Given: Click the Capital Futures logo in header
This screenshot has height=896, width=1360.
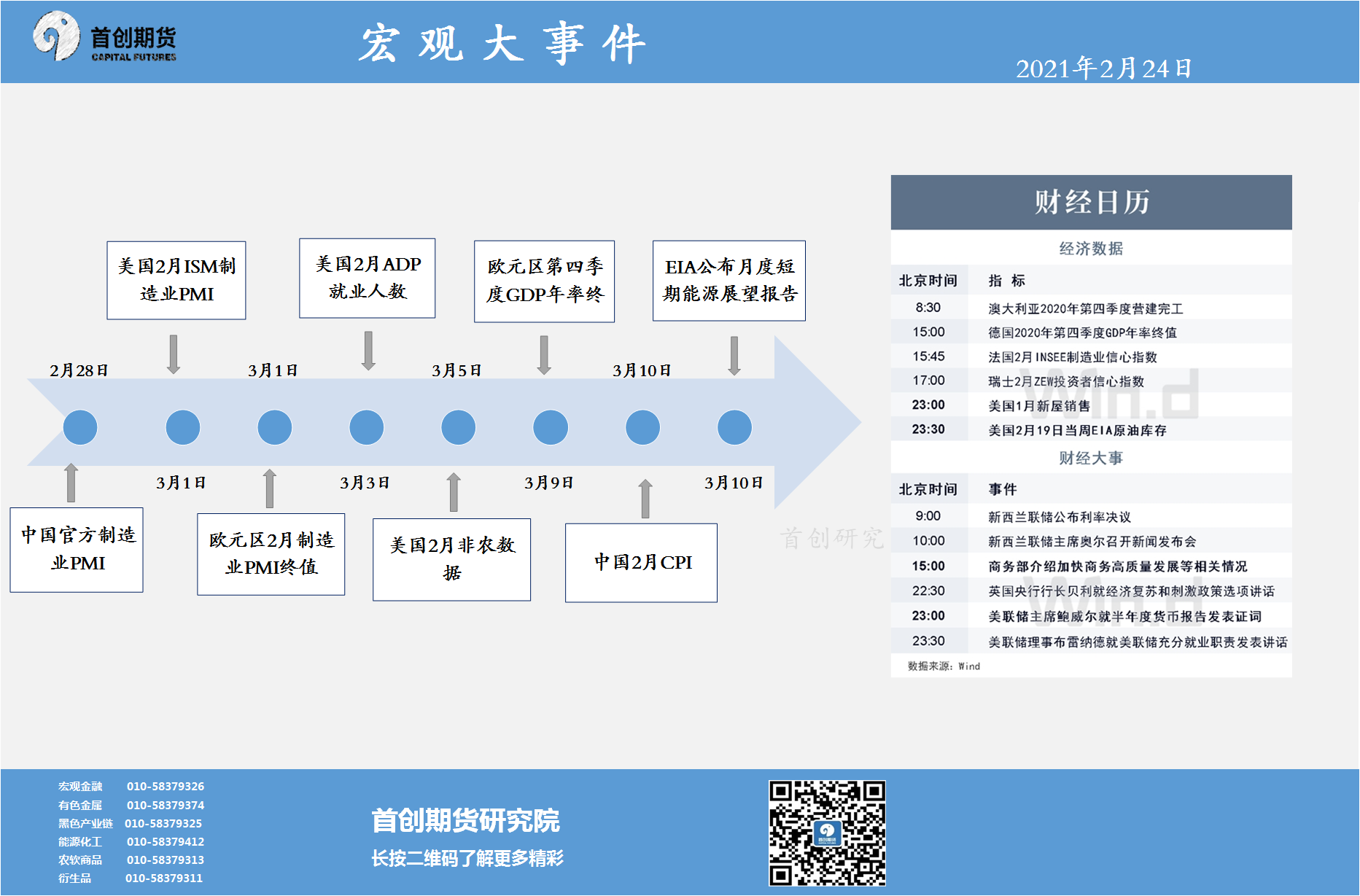Looking at the screenshot, I should pyautogui.click(x=104, y=38).
